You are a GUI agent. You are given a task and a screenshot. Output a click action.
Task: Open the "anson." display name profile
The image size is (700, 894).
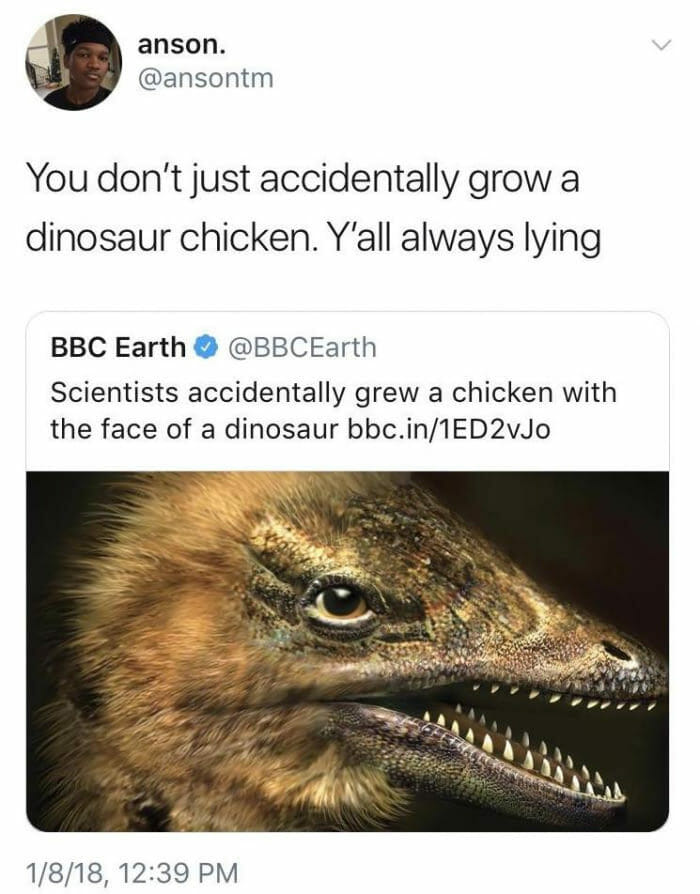(181, 44)
